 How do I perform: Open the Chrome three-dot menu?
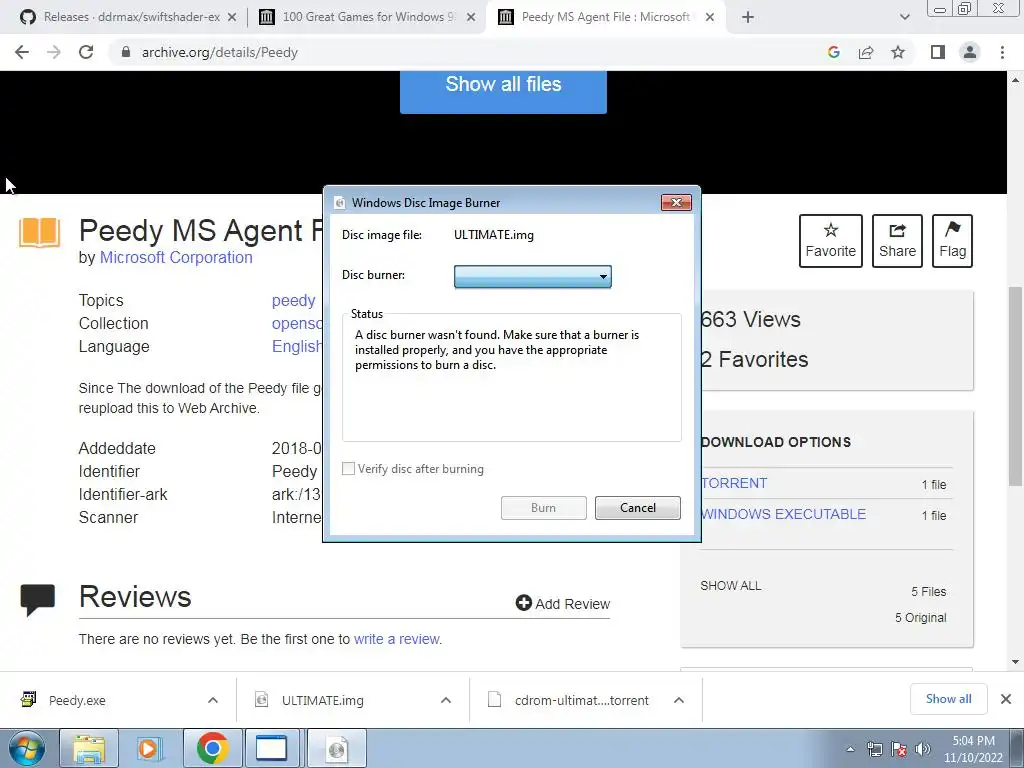1002,52
